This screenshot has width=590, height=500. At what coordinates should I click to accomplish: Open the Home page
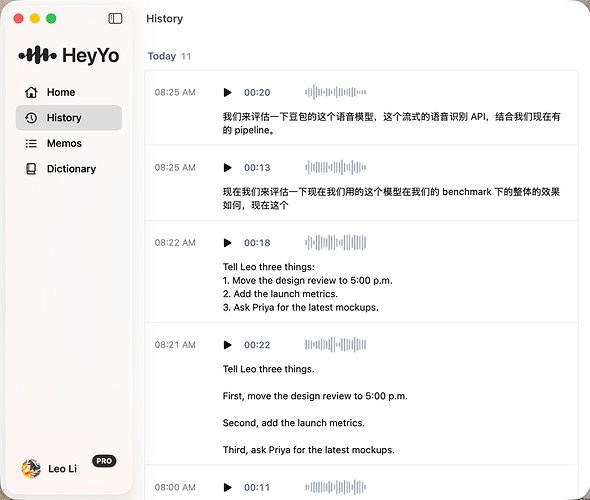pos(68,92)
